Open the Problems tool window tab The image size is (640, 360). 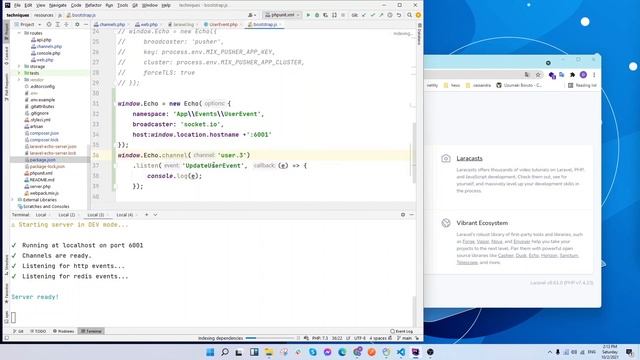pos(64,331)
